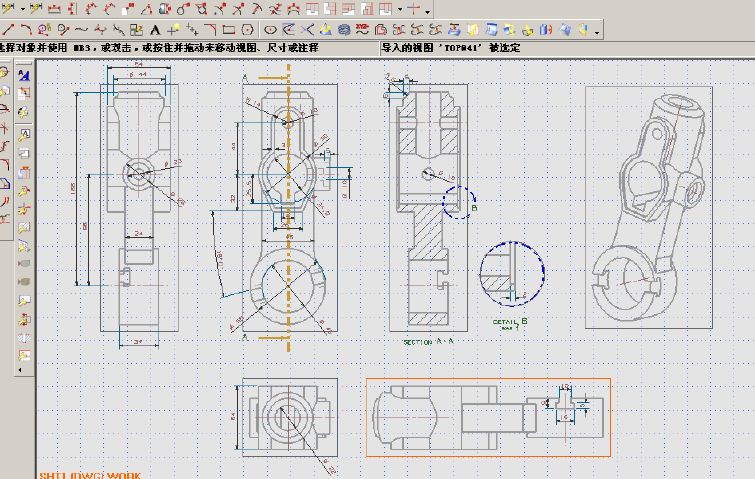
Task: Select the Angular Dimension tool
Action: tap(146, 9)
